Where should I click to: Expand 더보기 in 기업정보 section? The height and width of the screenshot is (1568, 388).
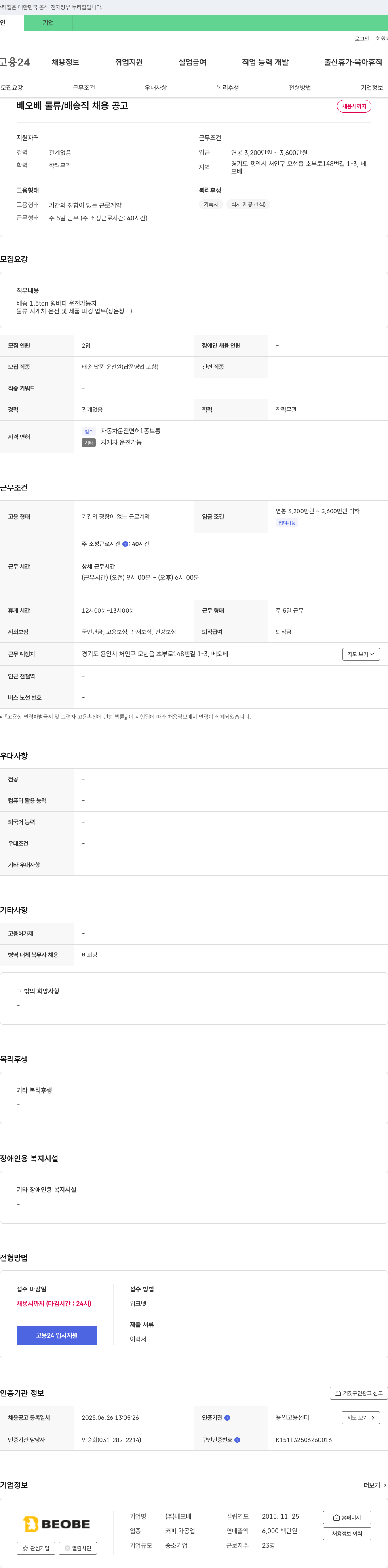(375, 1485)
